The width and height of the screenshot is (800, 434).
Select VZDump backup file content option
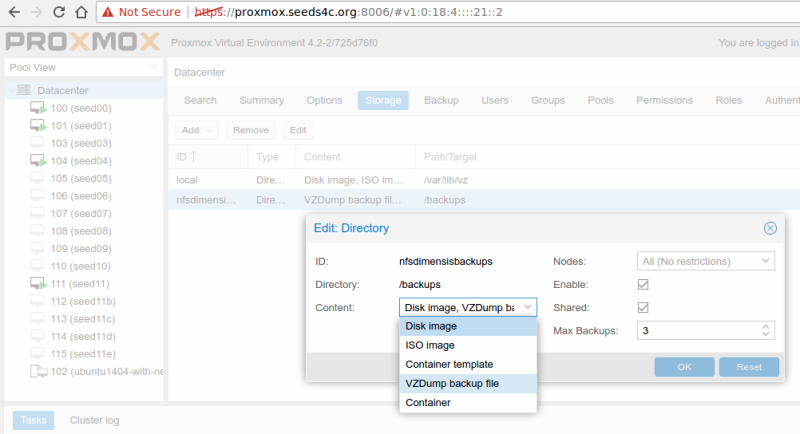(x=452, y=383)
